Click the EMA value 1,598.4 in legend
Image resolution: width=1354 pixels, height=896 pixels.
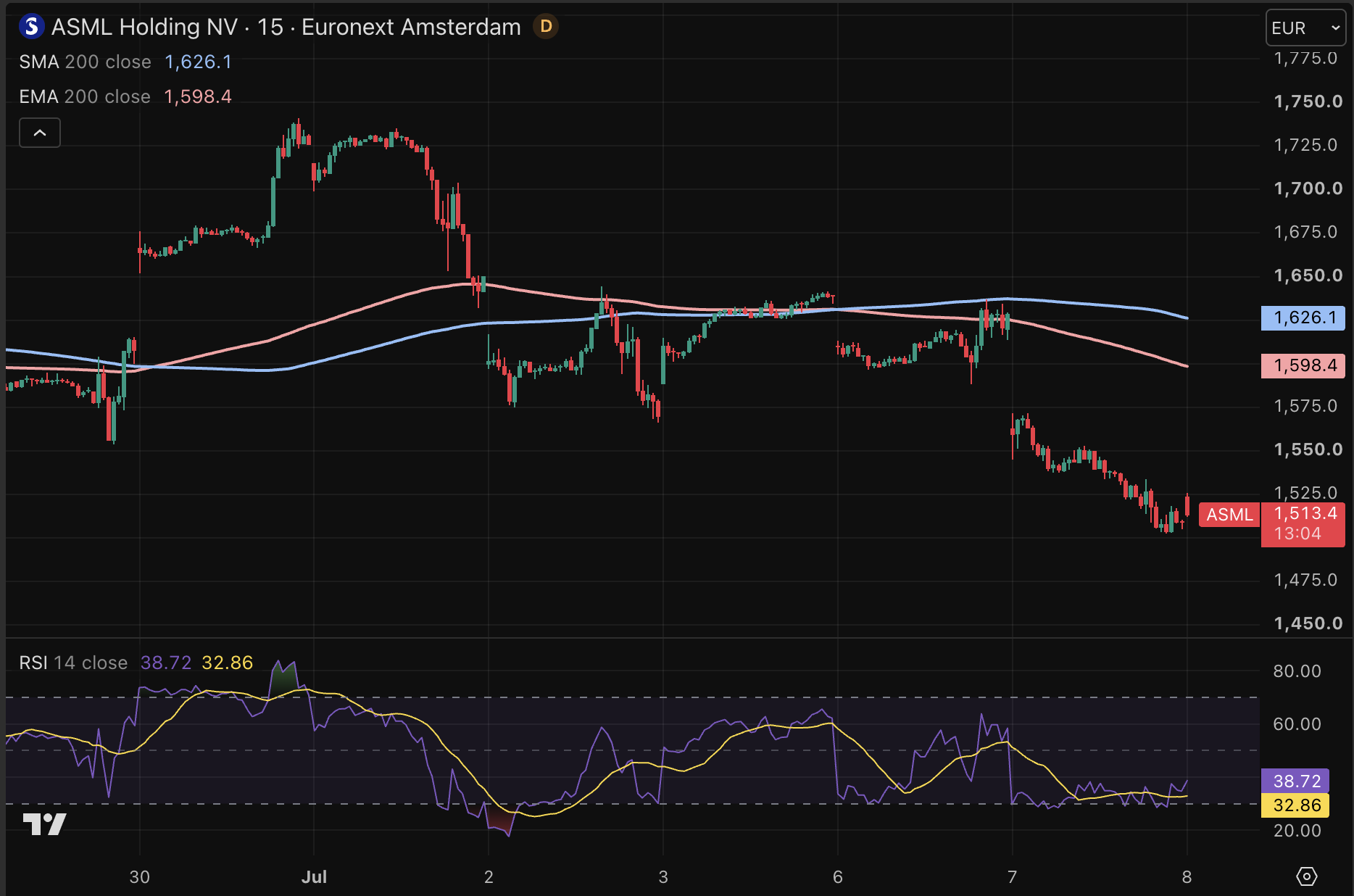pyautogui.click(x=198, y=96)
